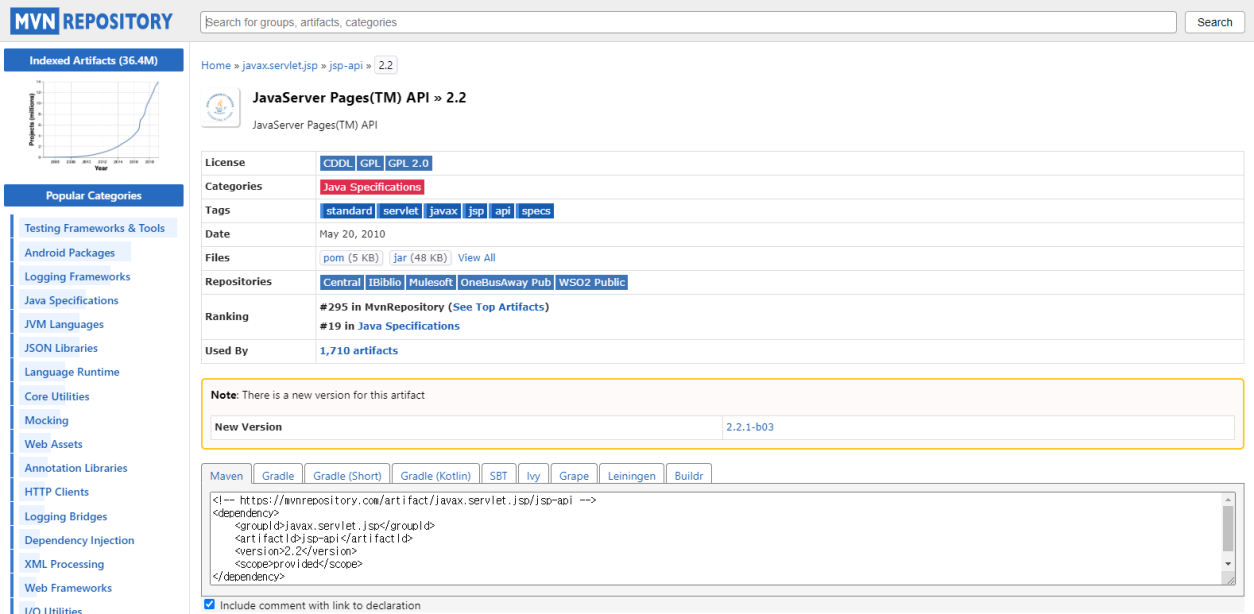
Task: Open XML Processing category
Action: point(64,565)
